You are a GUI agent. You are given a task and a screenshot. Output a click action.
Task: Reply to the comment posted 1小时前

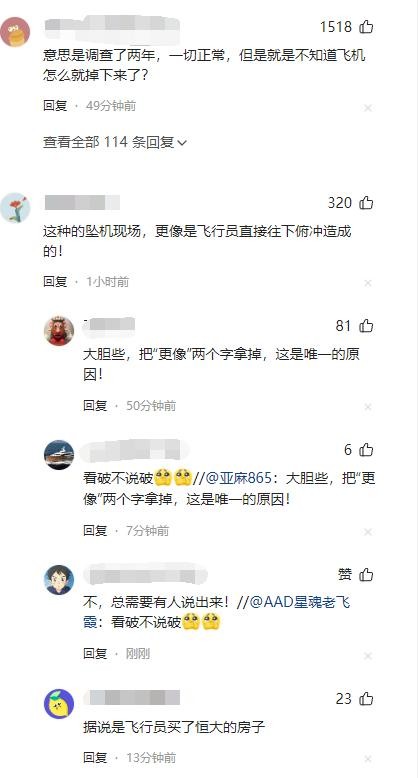tap(55, 281)
